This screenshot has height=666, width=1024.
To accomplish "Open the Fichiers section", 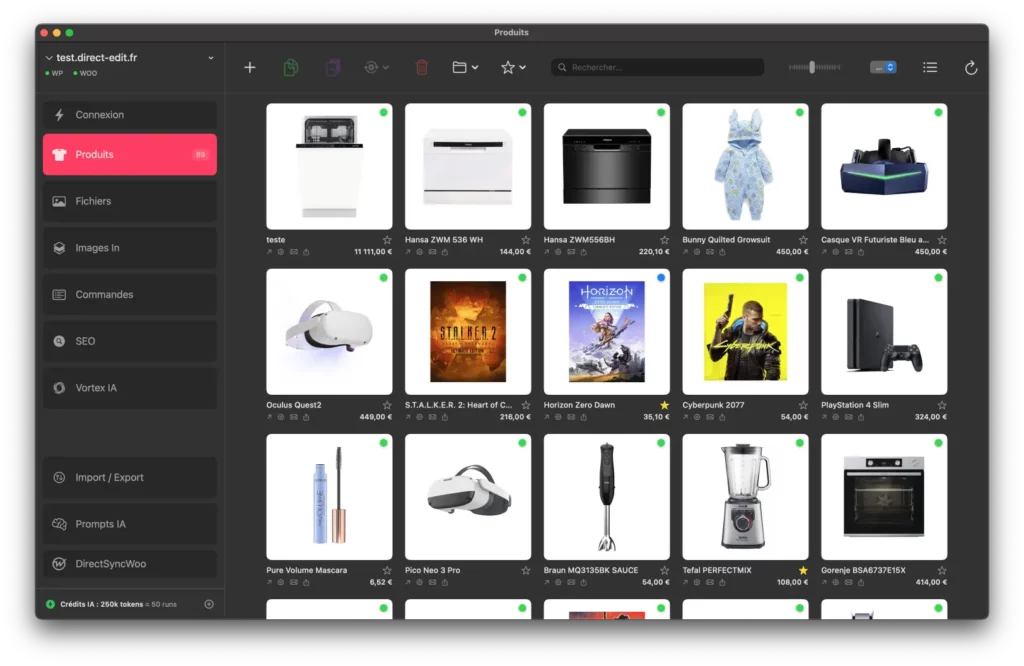I will click(130, 201).
